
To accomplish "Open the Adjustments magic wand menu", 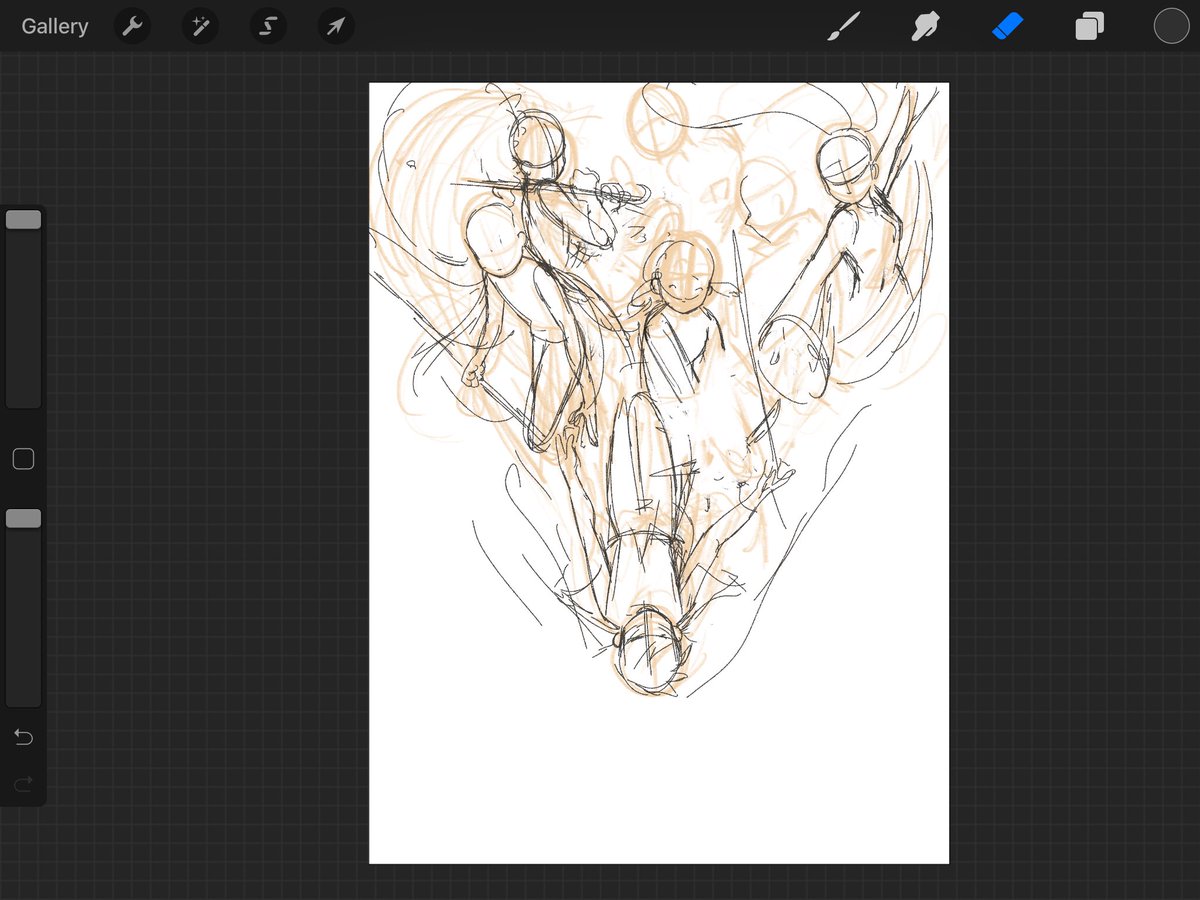I will (x=200, y=26).
